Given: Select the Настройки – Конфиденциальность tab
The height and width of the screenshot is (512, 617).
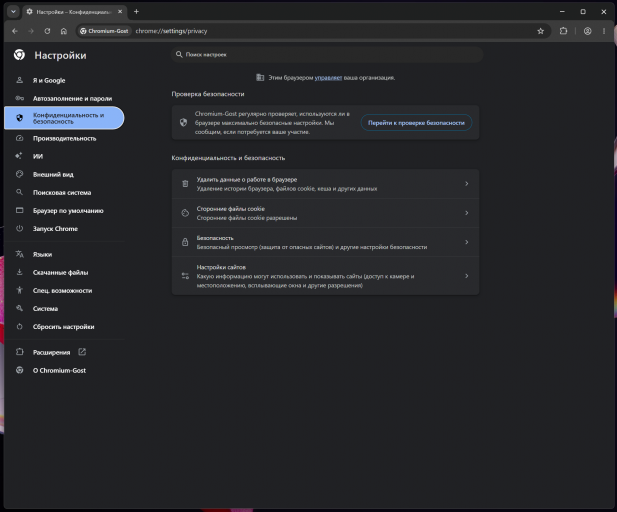Looking at the screenshot, I should [x=74, y=12].
